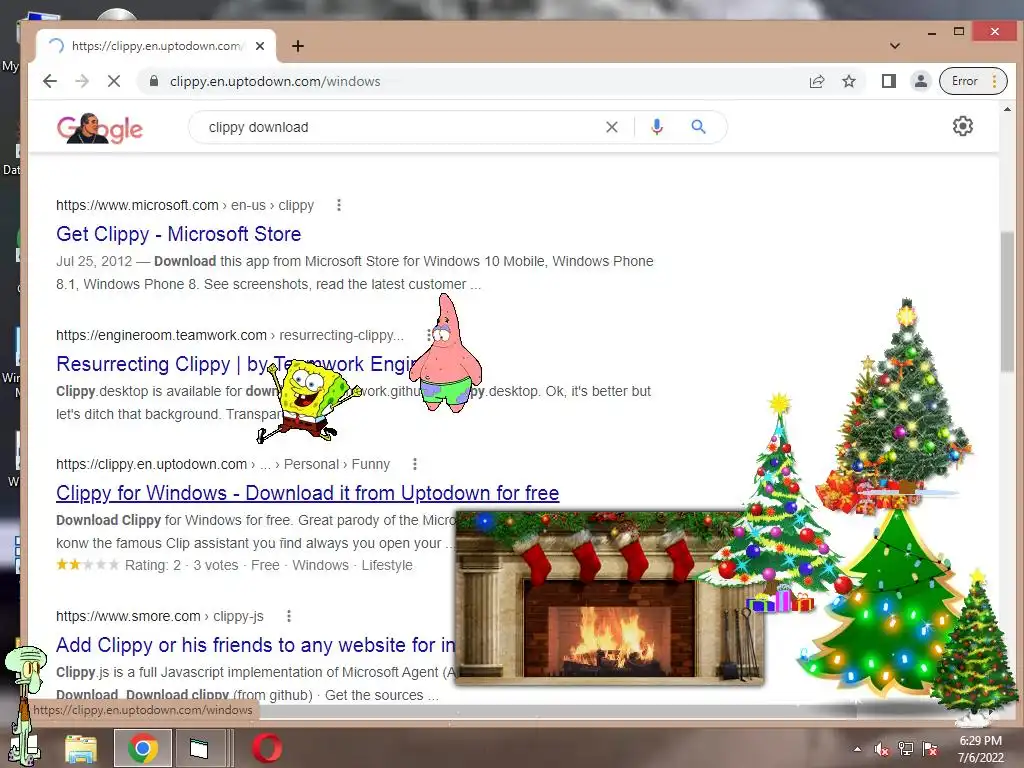This screenshot has height=768, width=1024.
Task: Open Google quick settings gear
Action: [x=963, y=126]
